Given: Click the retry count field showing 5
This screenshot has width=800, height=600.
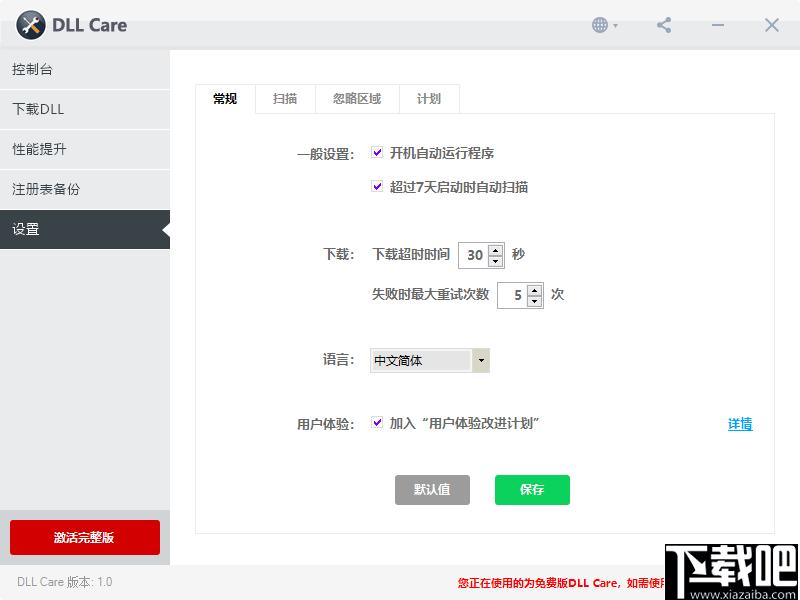Looking at the screenshot, I should (x=513, y=295).
